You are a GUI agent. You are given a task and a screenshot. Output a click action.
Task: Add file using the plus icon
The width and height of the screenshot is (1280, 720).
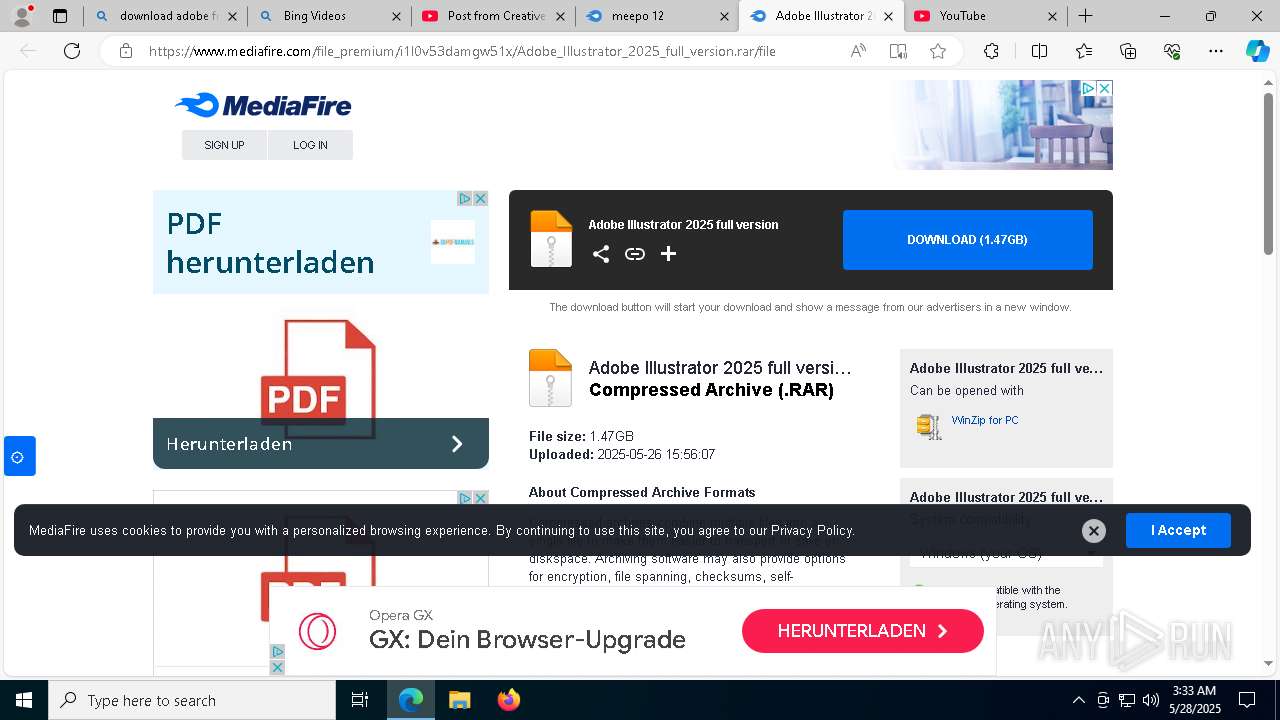(x=669, y=254)
